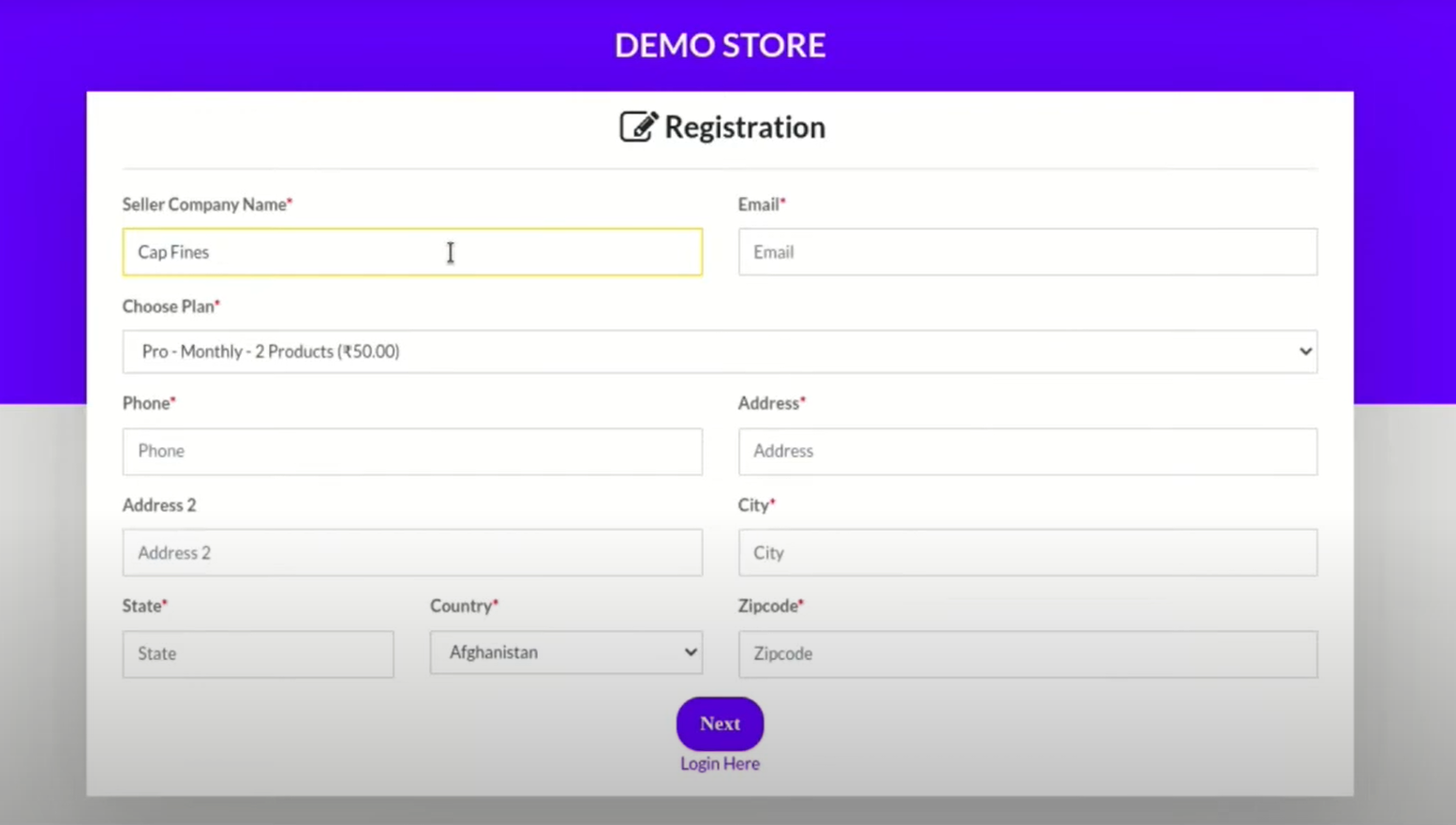Click the Address 2 input field
1456x825 pixels.
tap(412, 552)
